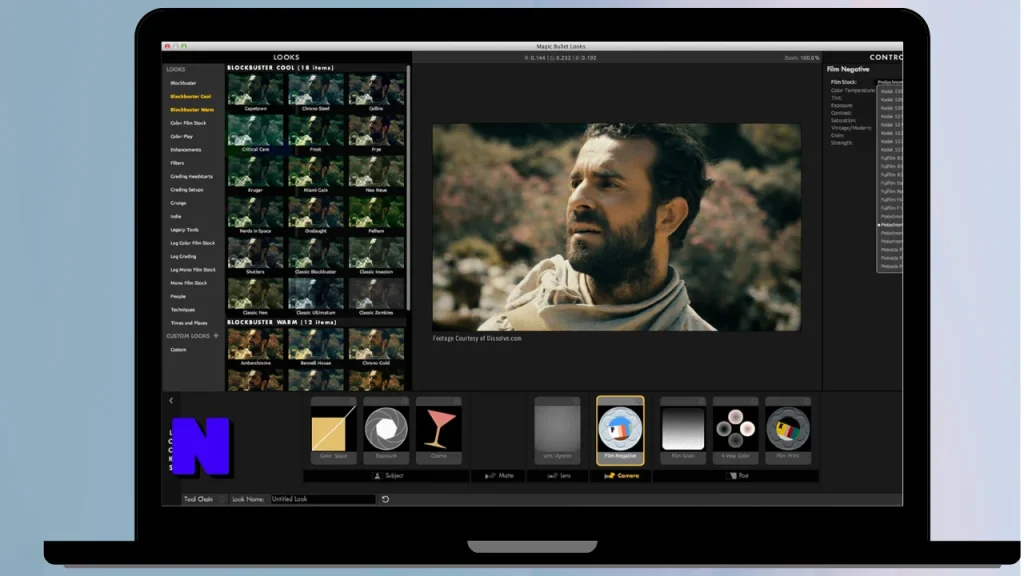
Task: Toggle the power button on Film Negative tool
Action: (638, 401)
